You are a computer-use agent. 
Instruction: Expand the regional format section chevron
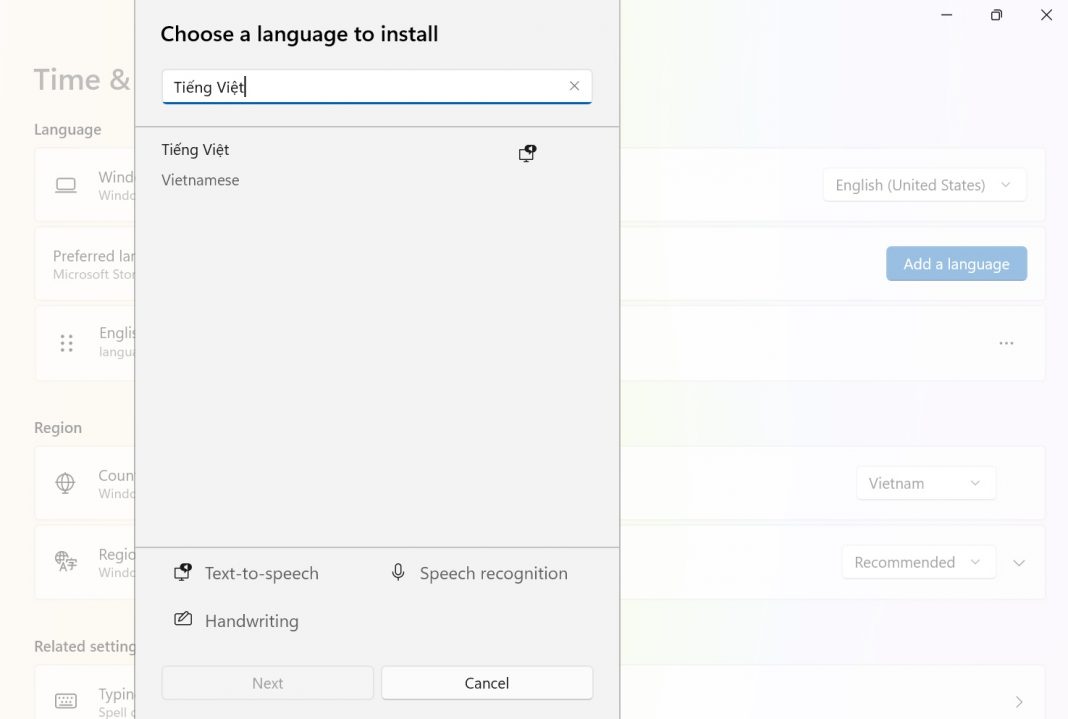(1019, 563)
